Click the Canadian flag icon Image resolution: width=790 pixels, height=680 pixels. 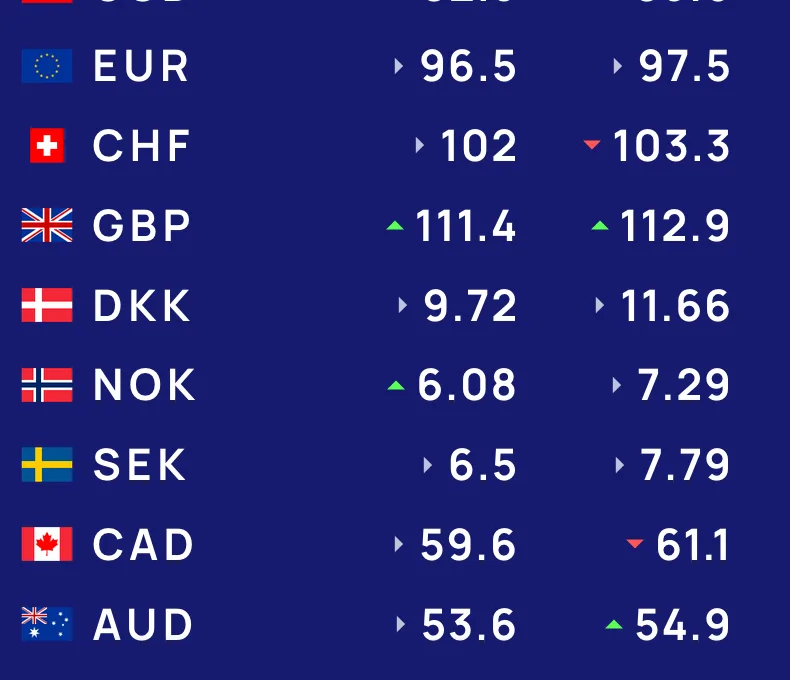(47, 545)
